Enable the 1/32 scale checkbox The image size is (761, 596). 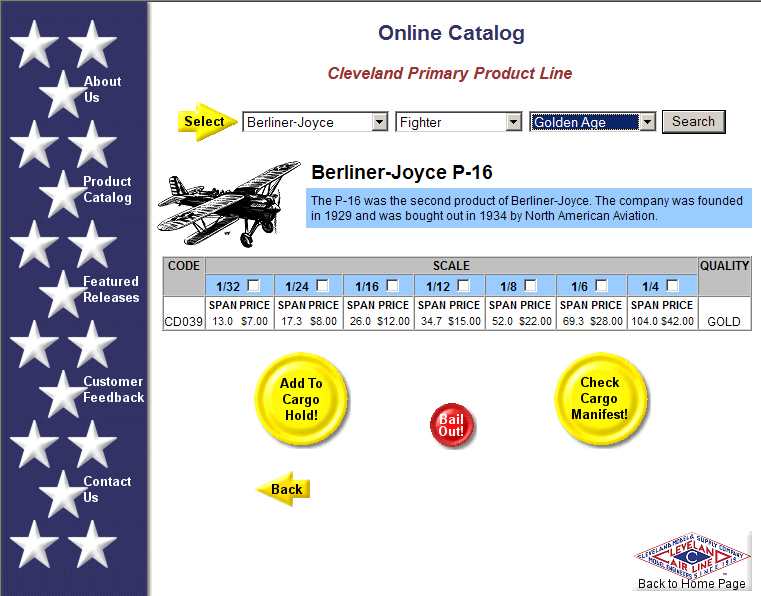[254, 285]
